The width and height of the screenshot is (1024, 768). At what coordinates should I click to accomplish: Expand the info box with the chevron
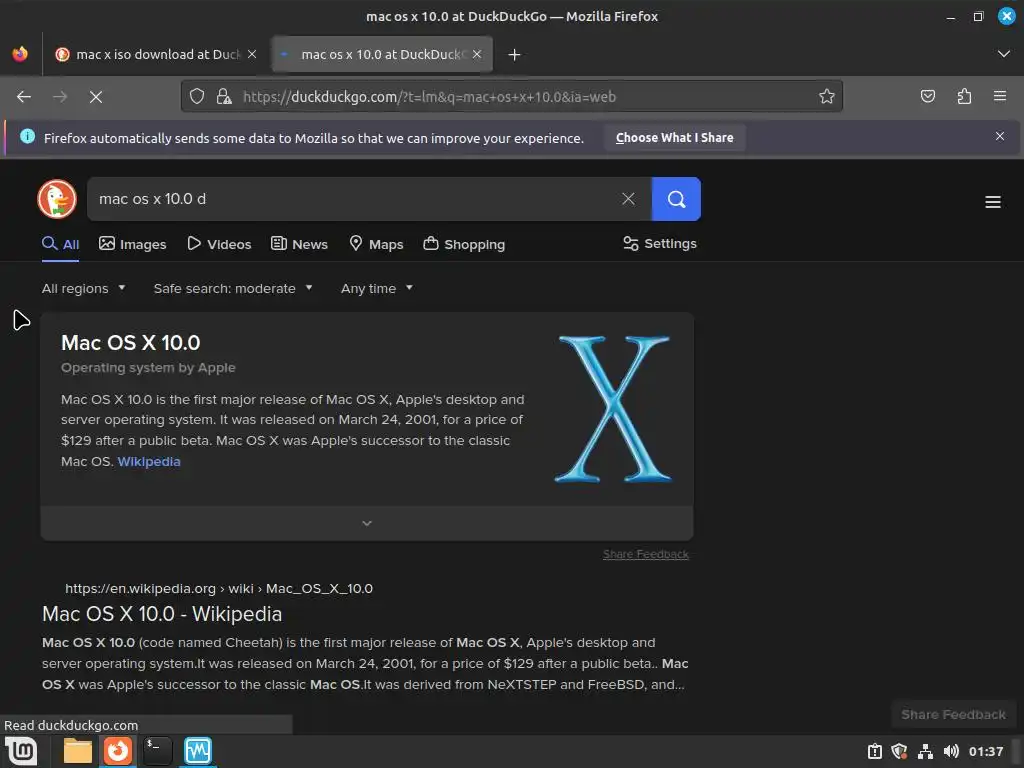[367, 523]
